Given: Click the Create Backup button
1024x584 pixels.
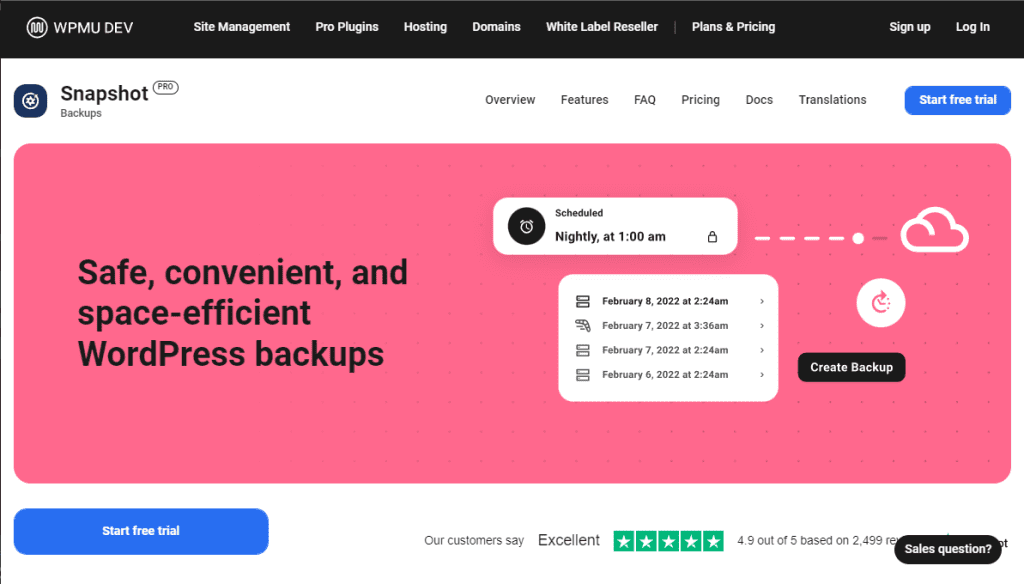Looking at the screenshot, I should pos(851,367).
